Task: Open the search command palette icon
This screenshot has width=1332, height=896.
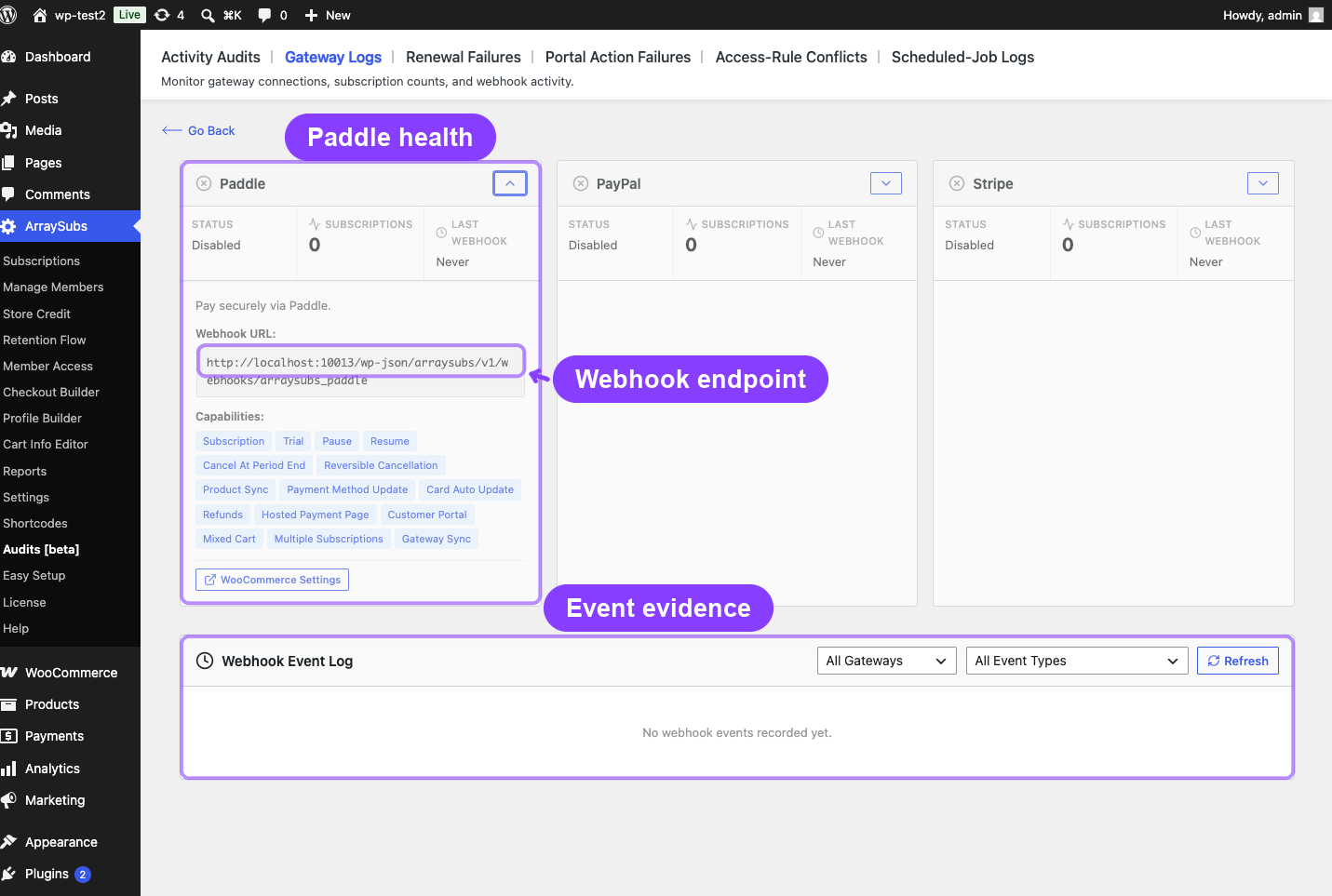Action: tap(208, 15)
